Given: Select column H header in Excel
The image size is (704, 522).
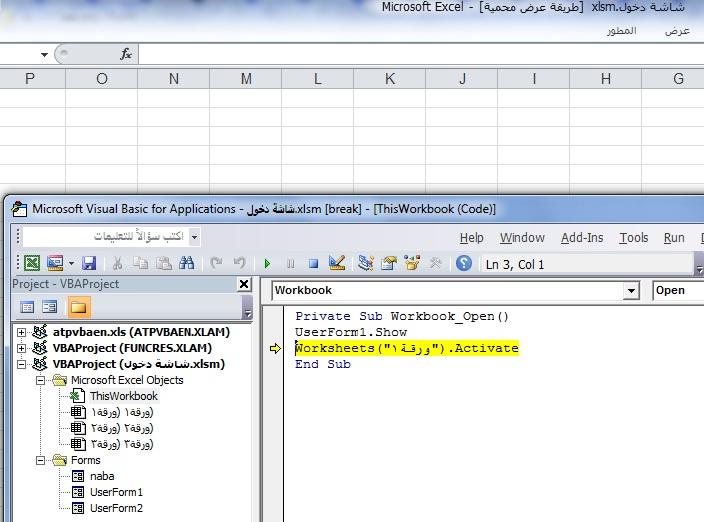Looking at the screenshot, I should click(x=606, y=79).
